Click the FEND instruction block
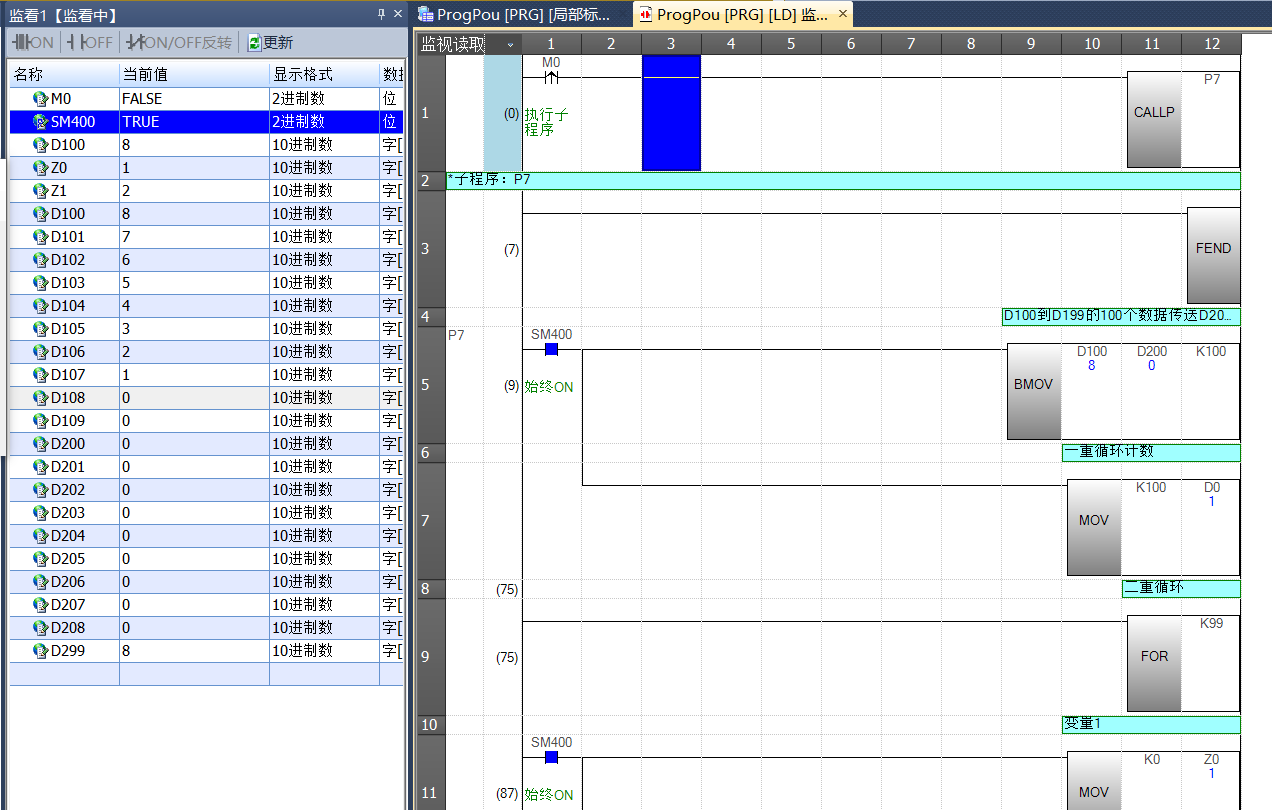The image size is (1272, 810). pos(1213,255)
